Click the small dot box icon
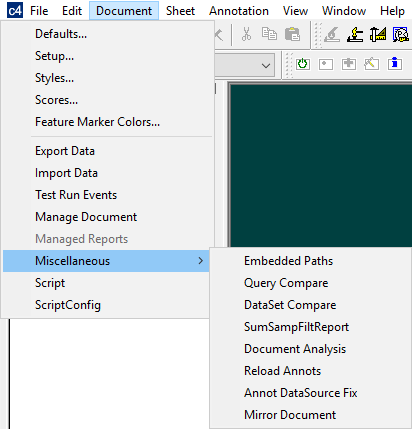412x429 pixels. click(326, 64)
